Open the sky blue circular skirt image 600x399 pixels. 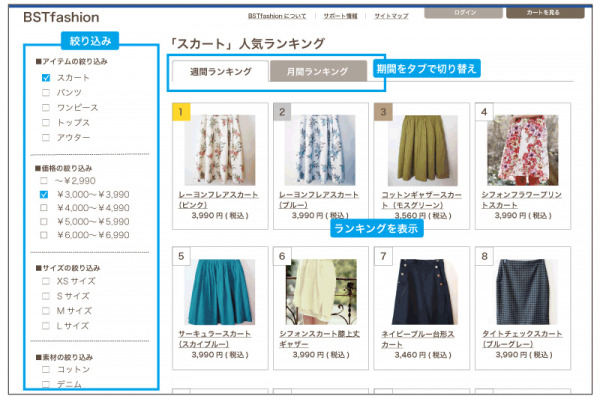[x=220, y=292]
